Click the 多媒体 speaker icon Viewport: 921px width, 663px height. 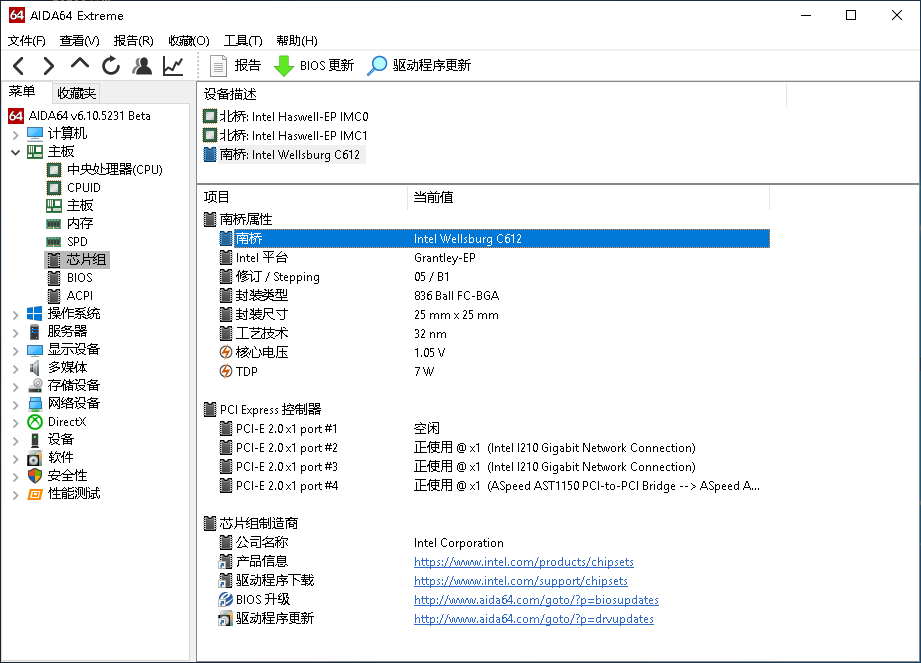(35, 368)
